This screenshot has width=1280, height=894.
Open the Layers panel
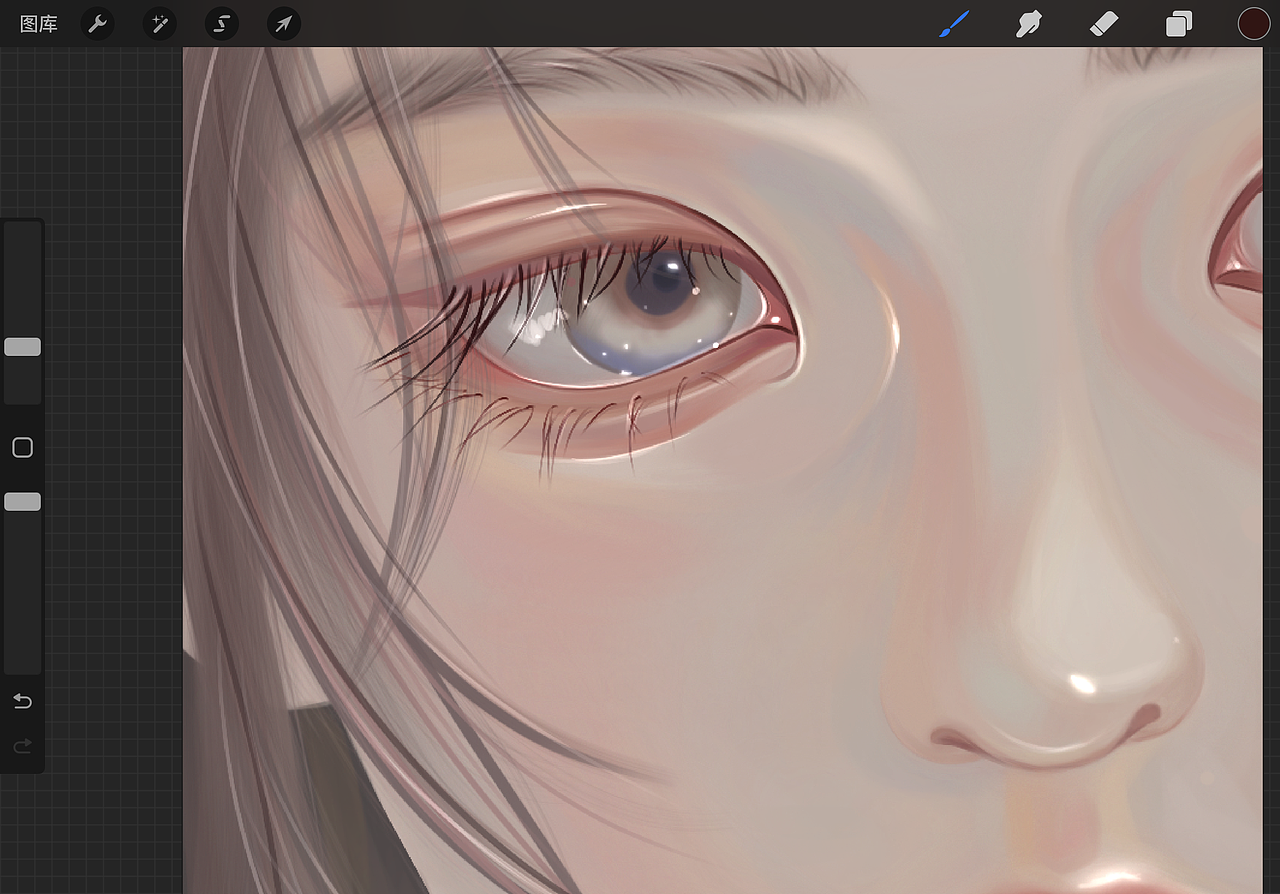tap(1179, 23)
